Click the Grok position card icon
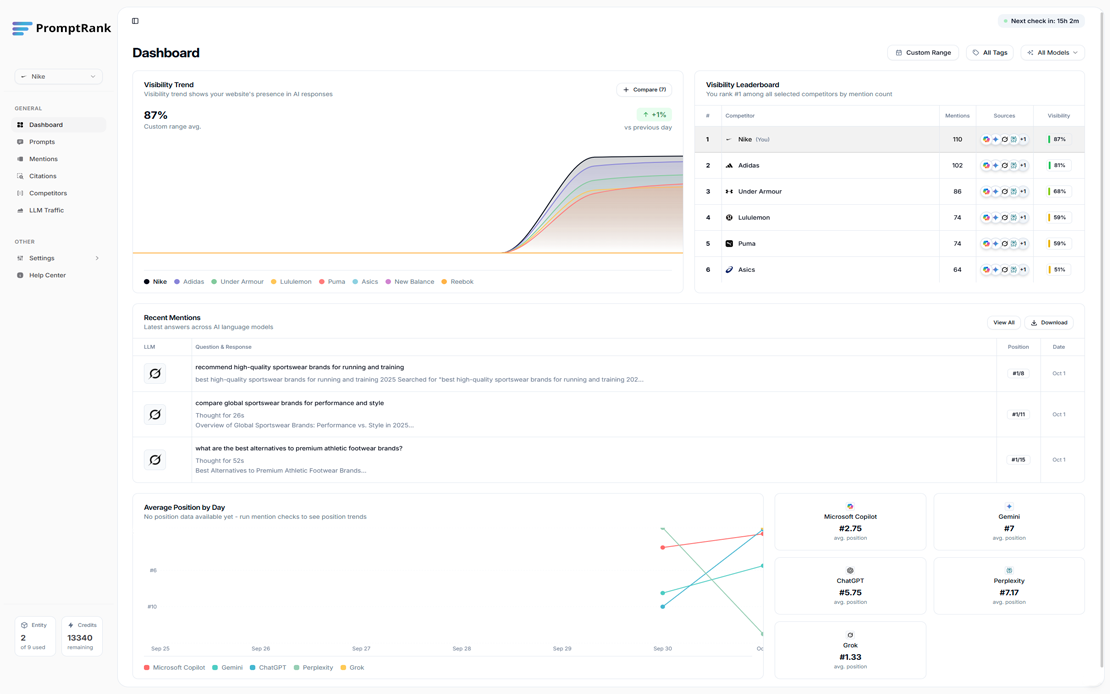This screenshot has height=694, width=1110. click(x=850, y=635)
